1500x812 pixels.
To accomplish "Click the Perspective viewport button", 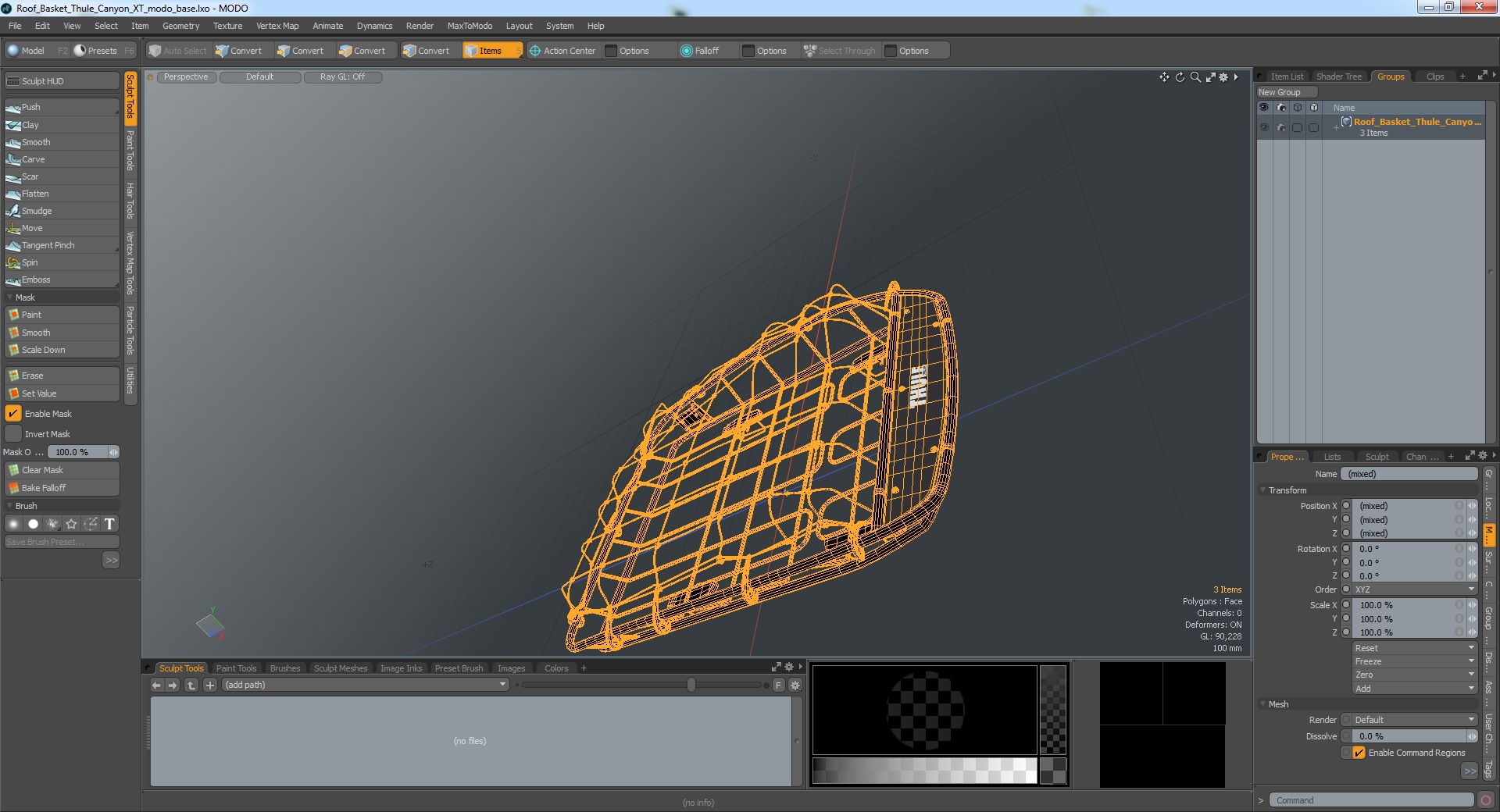I will click(186, 77).
